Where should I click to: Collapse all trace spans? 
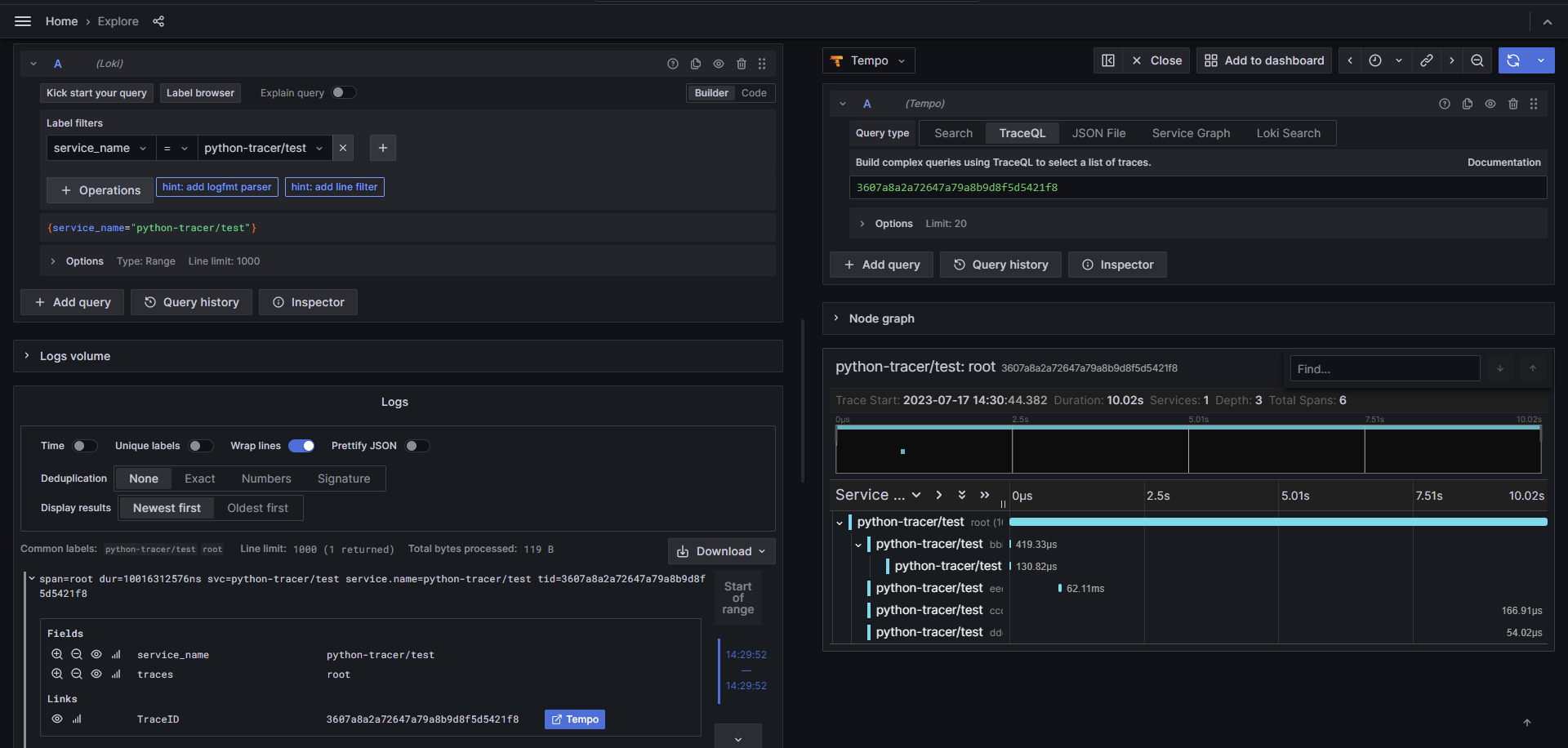point(985,495)
